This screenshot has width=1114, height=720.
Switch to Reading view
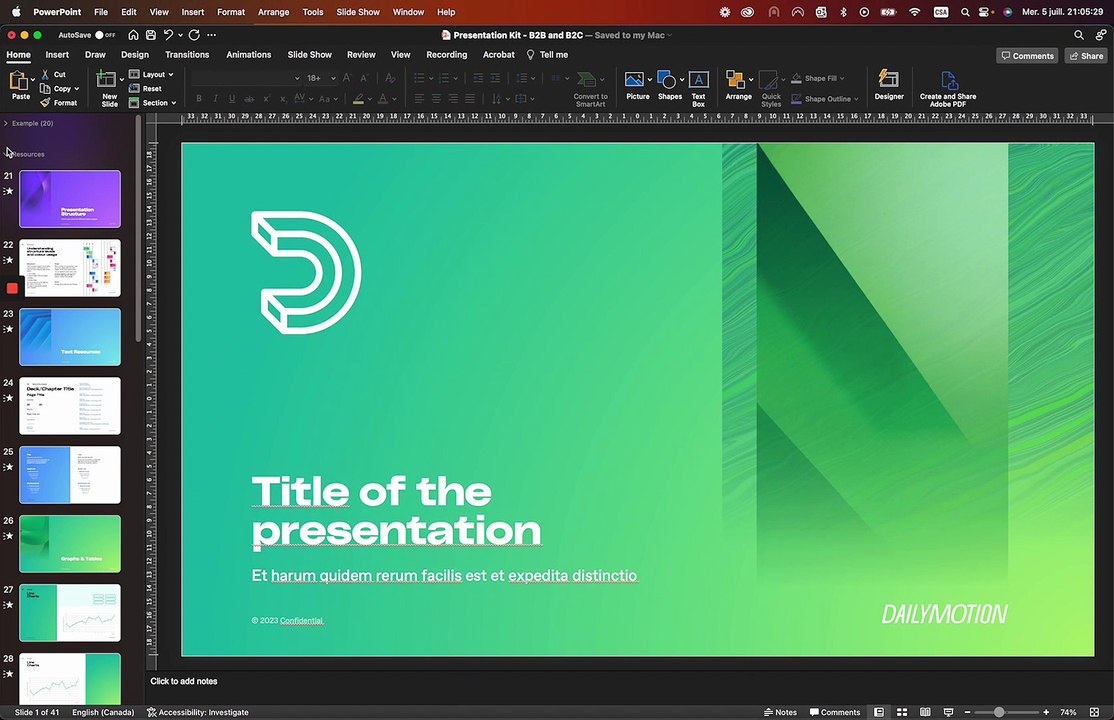[925, 712]
